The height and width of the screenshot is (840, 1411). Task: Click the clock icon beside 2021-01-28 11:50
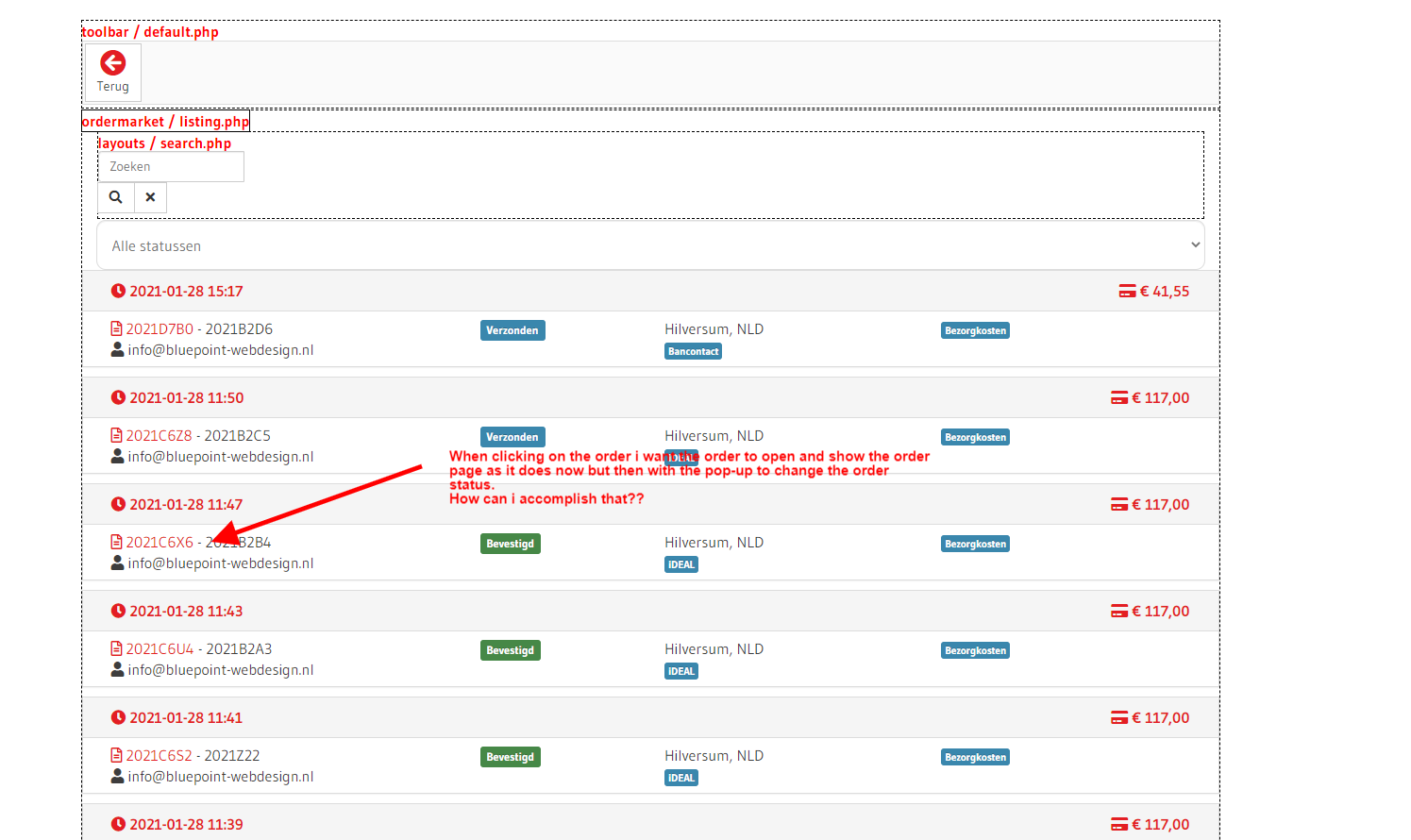pyautogui.click(x=118, y=397)
